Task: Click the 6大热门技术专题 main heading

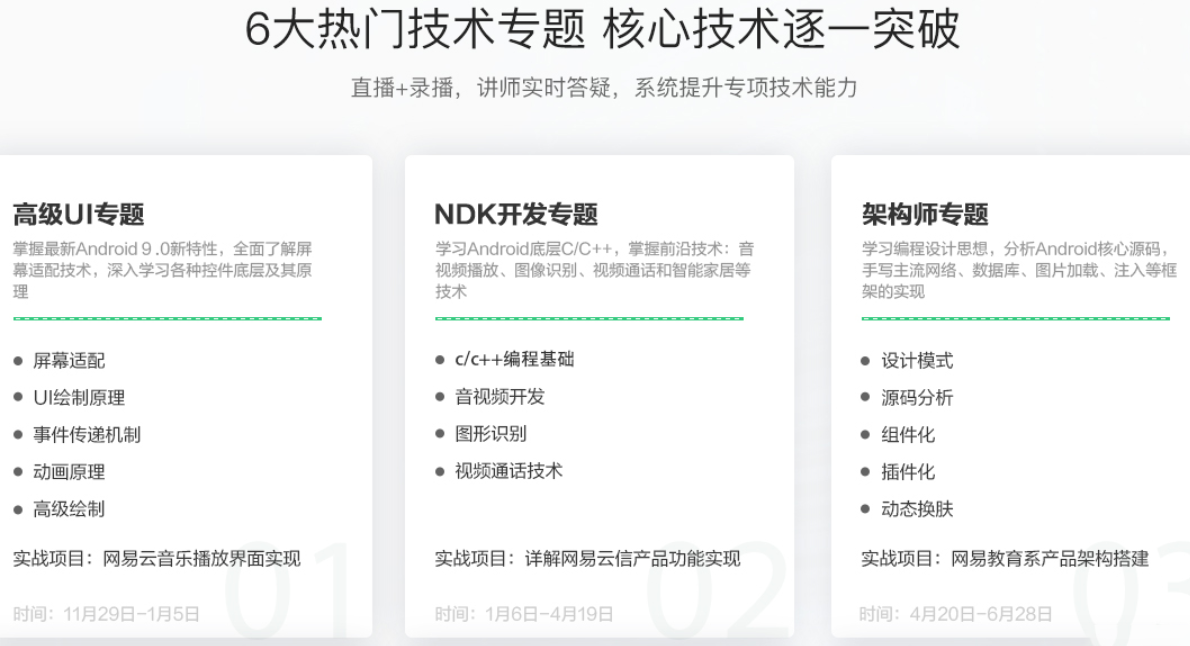Action: click(603, 29)
